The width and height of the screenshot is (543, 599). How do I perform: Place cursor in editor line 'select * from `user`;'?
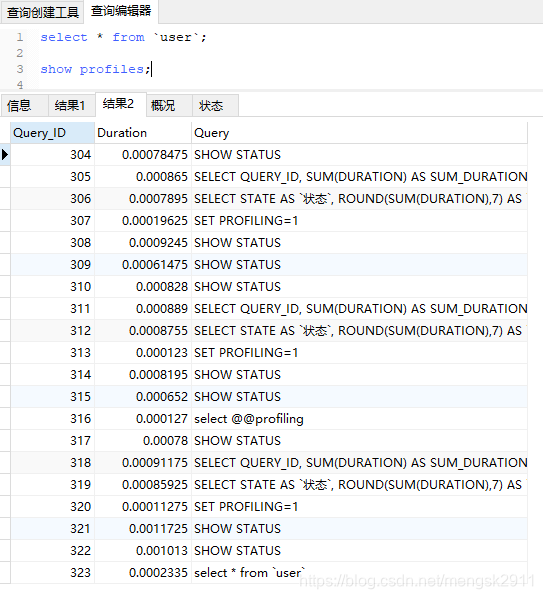(x=123, y=37)
